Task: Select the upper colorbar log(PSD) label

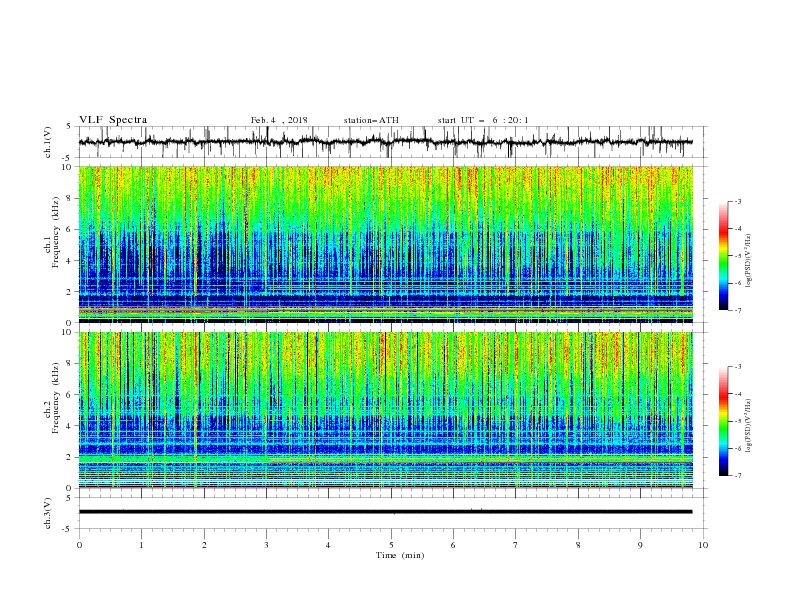Action: tap(748, 261)
